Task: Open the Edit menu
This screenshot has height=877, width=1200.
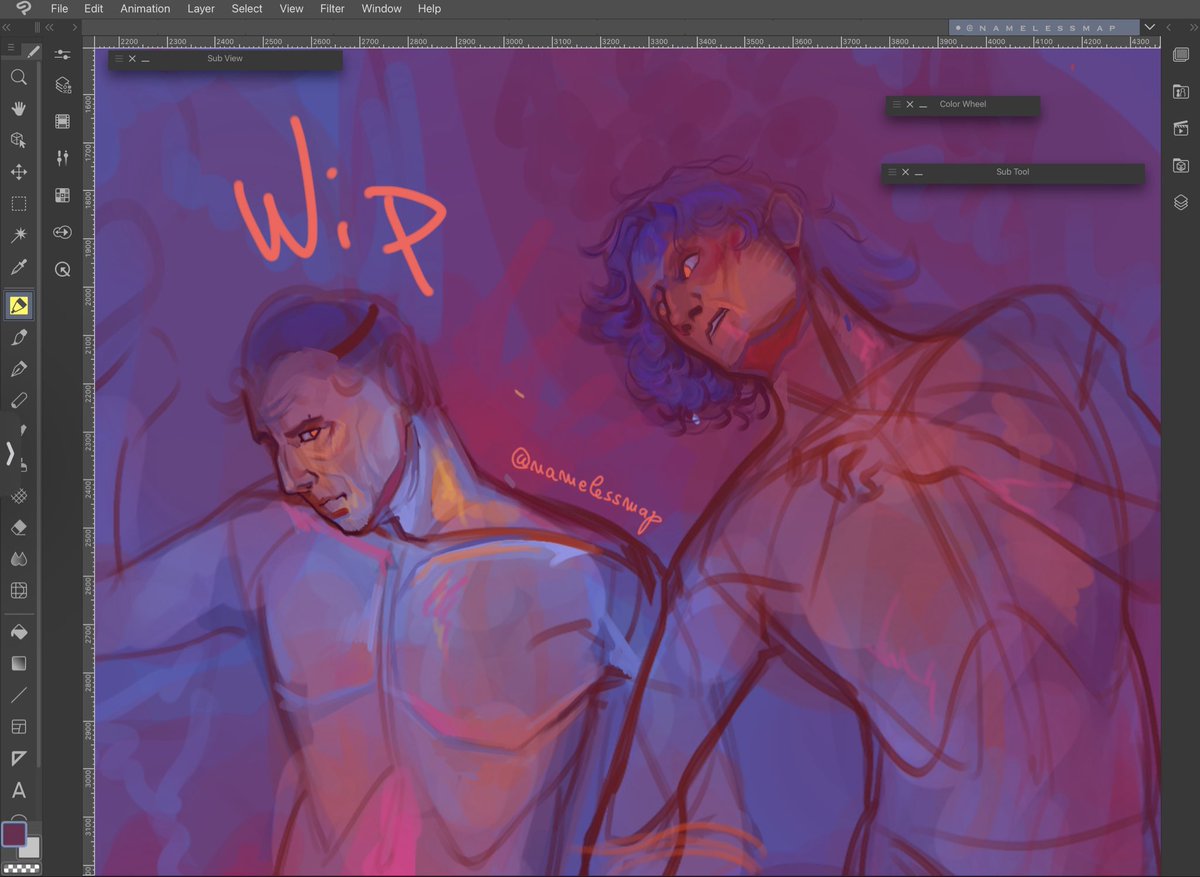Action: pyautogui.click(x=94, y=8)
